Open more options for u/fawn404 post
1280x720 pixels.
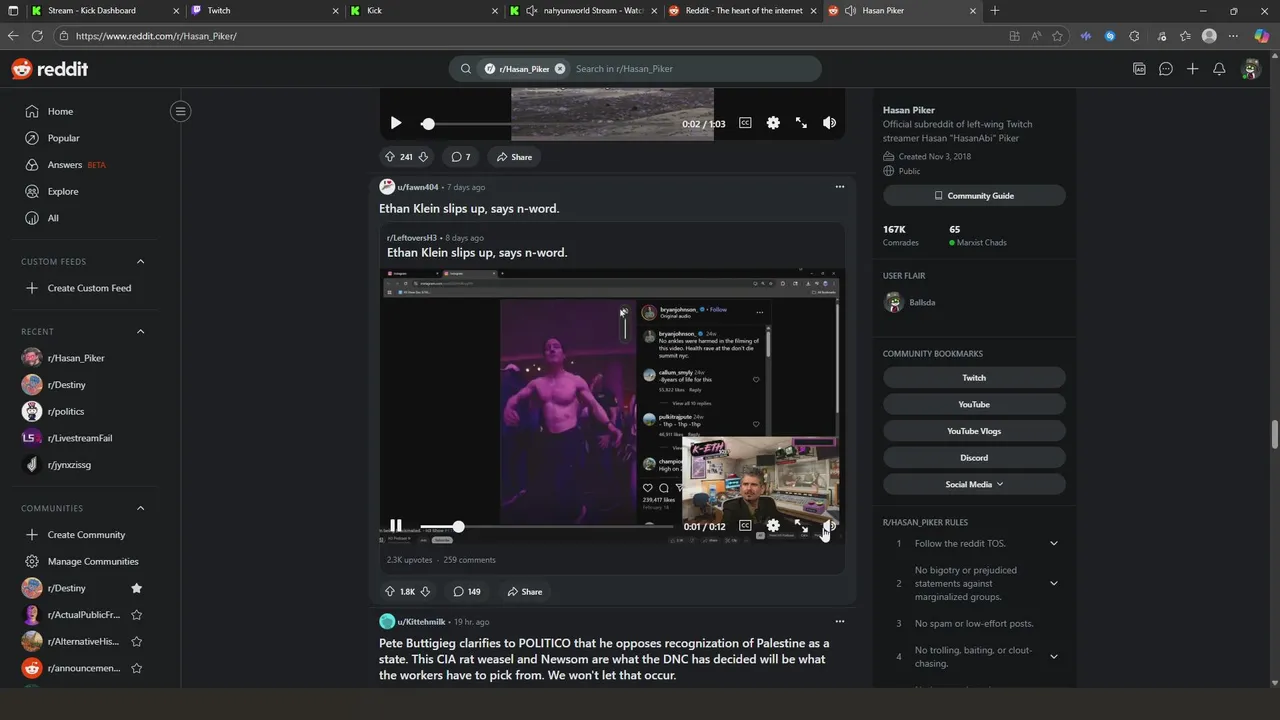pos(840,187)
